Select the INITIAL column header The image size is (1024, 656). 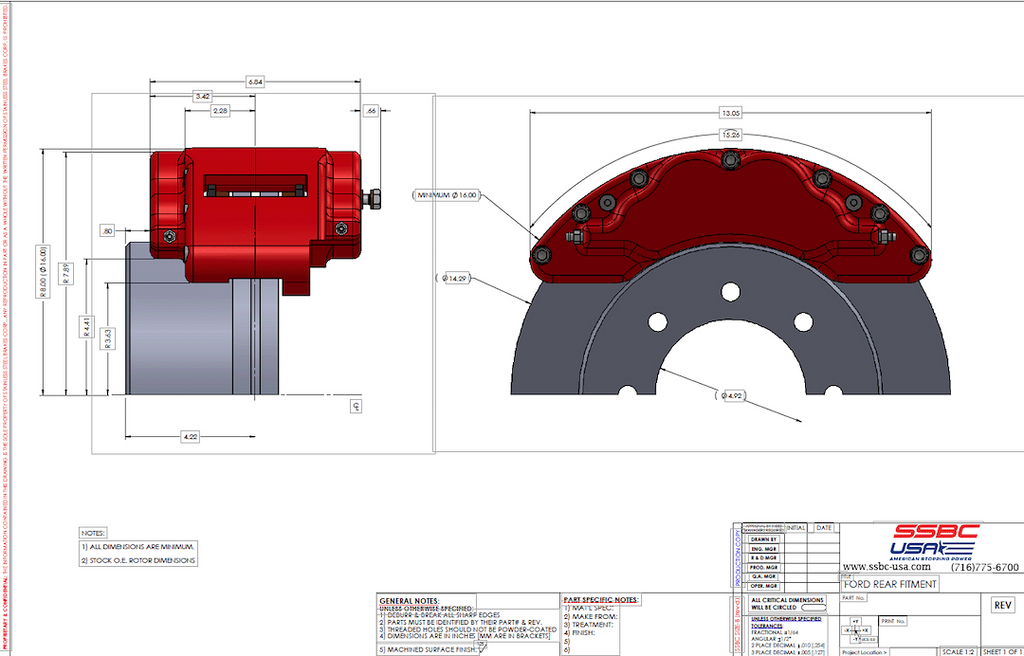click(x=796, y=528)
